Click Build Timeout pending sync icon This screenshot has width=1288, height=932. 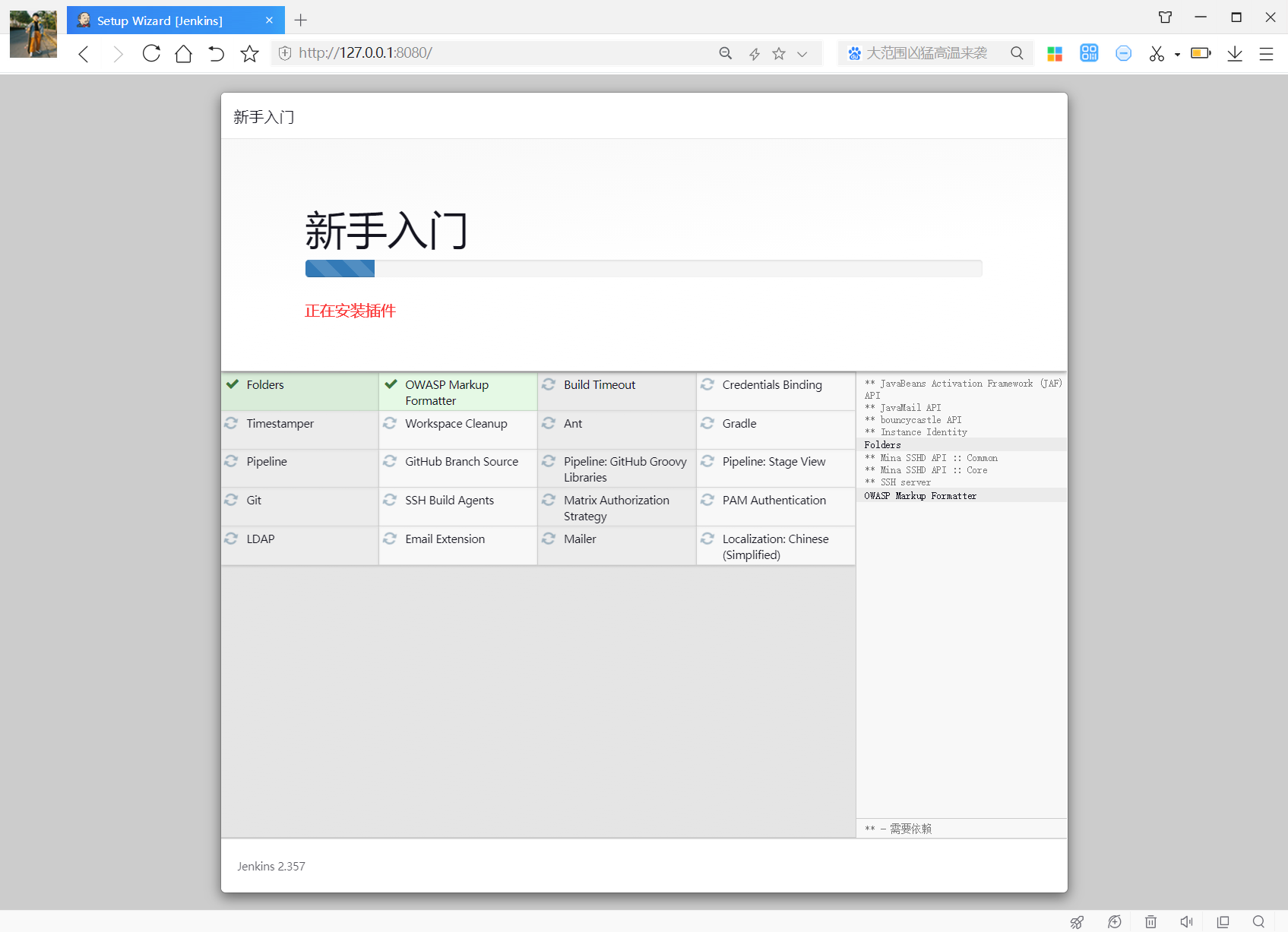pyautogui.click(x=549, y=384)
